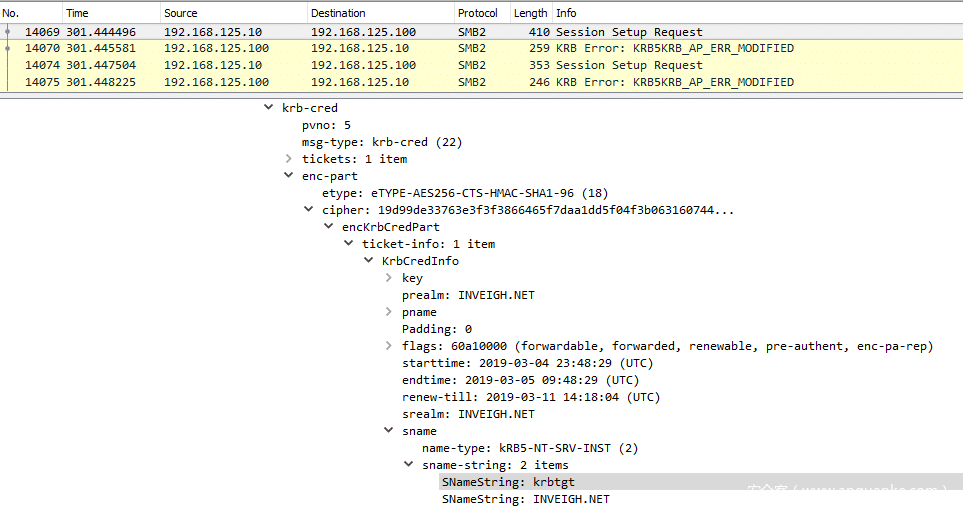Collapse the KrbCredInfo node

pos(369,261)
